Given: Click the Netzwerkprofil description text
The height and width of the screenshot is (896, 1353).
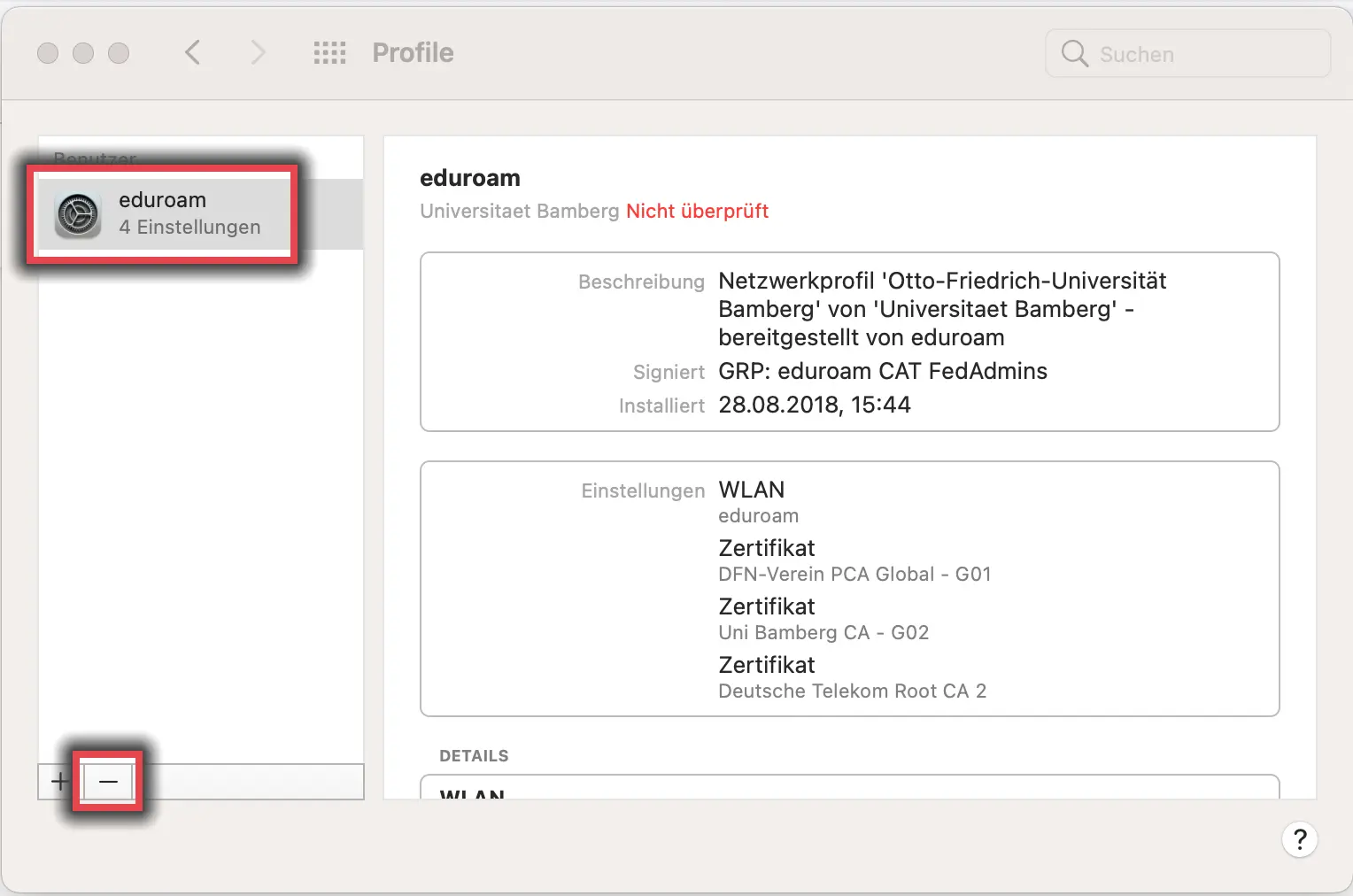Looking at the screenshot, I should coord(942,309).
